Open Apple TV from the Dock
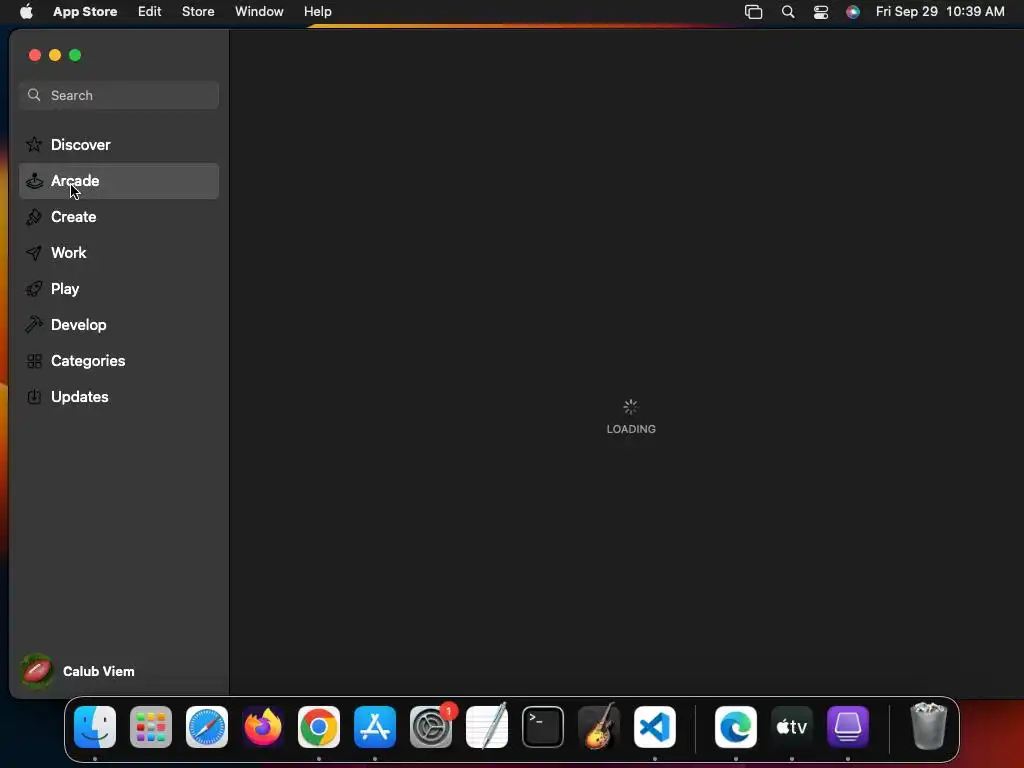 coord(792,727)
